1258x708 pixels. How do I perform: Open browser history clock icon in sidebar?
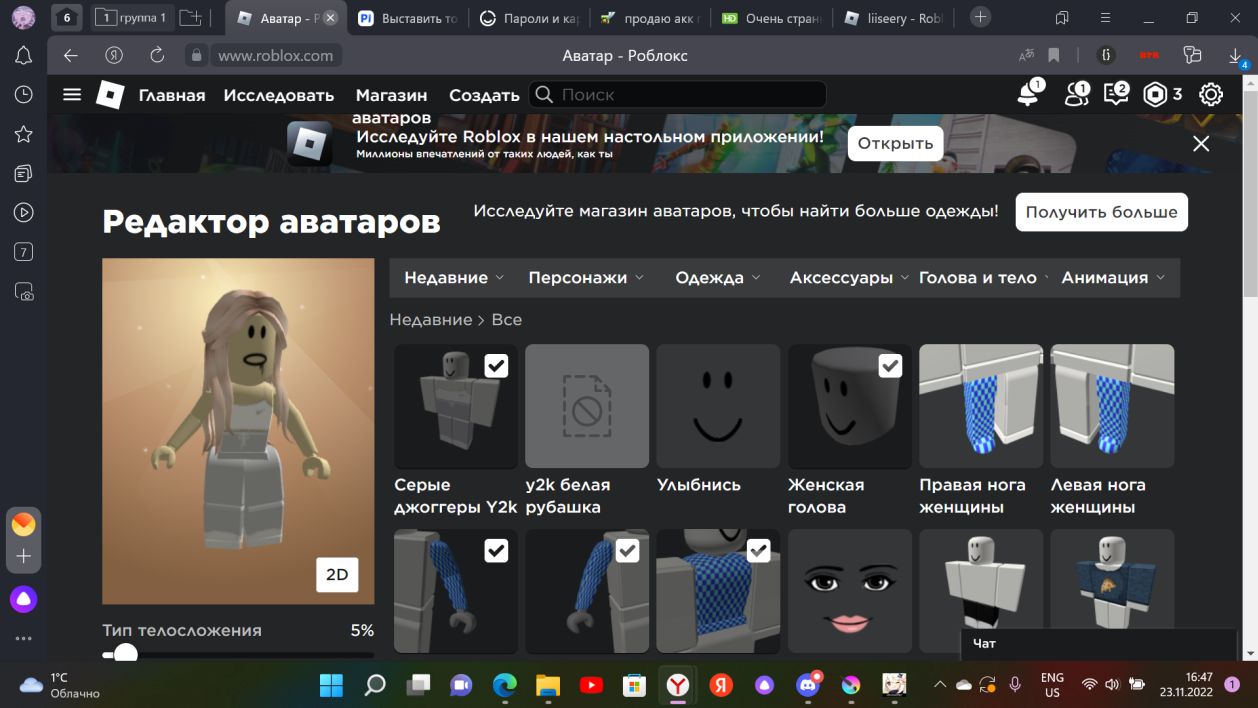tap(23, 94)
